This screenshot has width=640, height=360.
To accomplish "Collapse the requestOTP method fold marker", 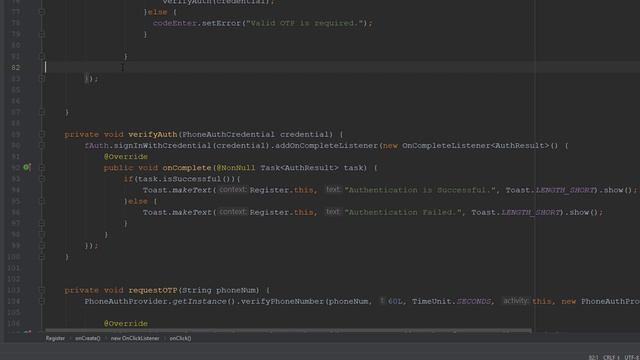I will (42, 290).
